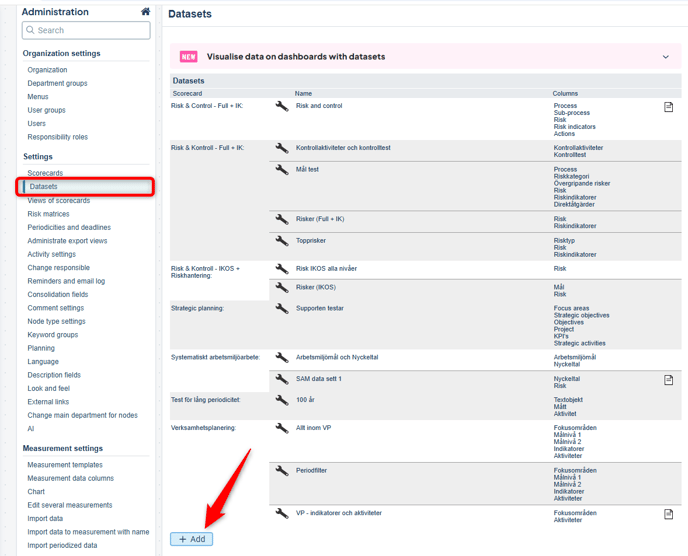Expand the Visualise data on dashboards banner
This screenshot has height=556, width=688.
(x=665, y=57)
